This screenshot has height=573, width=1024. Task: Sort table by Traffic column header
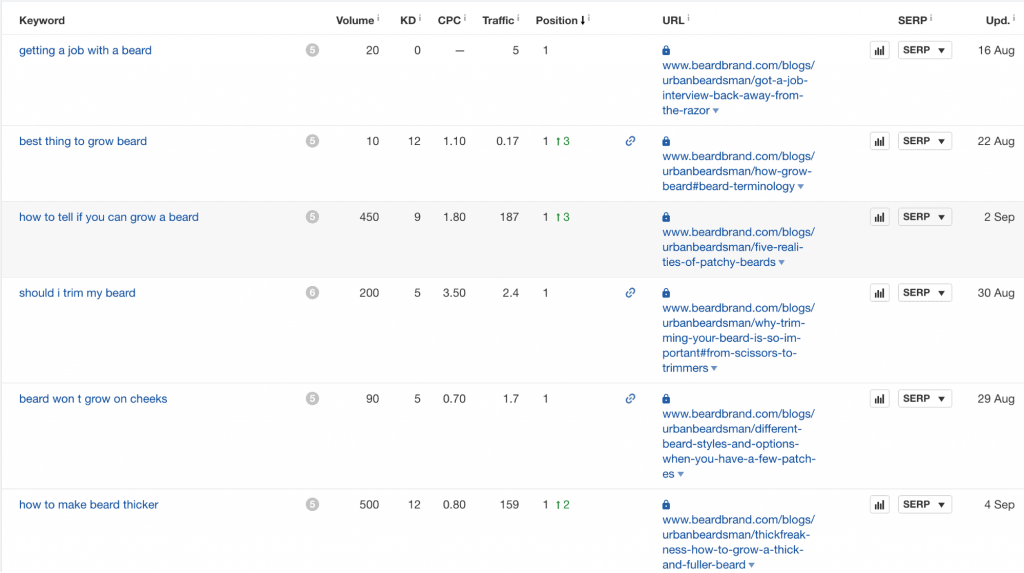point(497,20)
